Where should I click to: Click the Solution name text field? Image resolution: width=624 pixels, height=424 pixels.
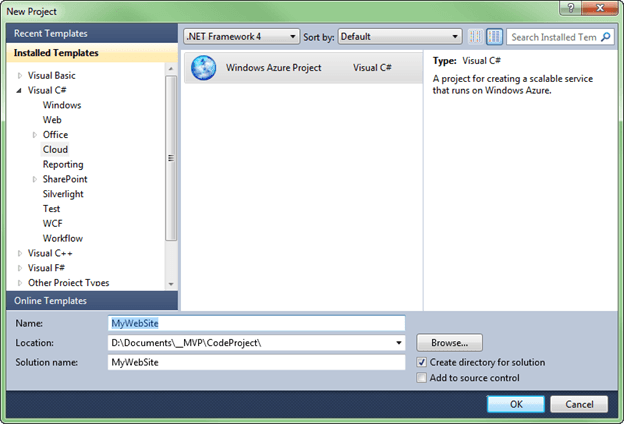255,362
